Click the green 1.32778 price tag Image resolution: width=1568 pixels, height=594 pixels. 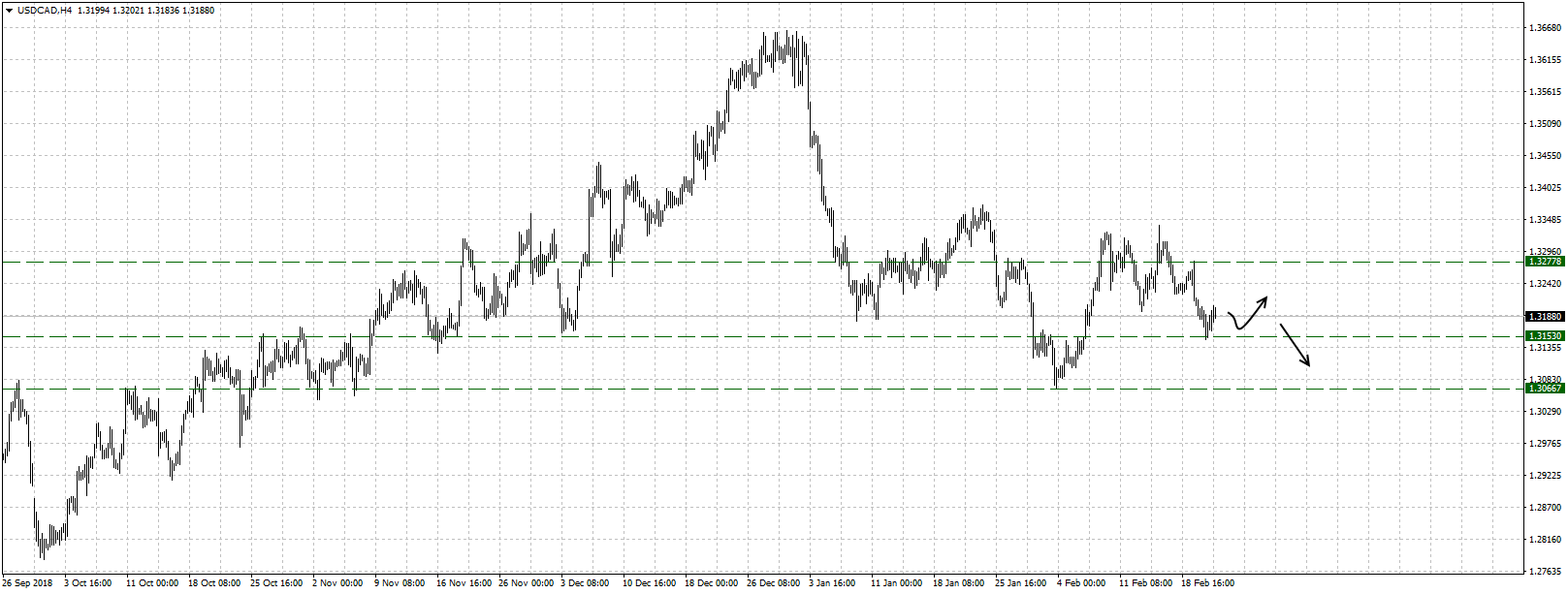tap(1545, 262)
